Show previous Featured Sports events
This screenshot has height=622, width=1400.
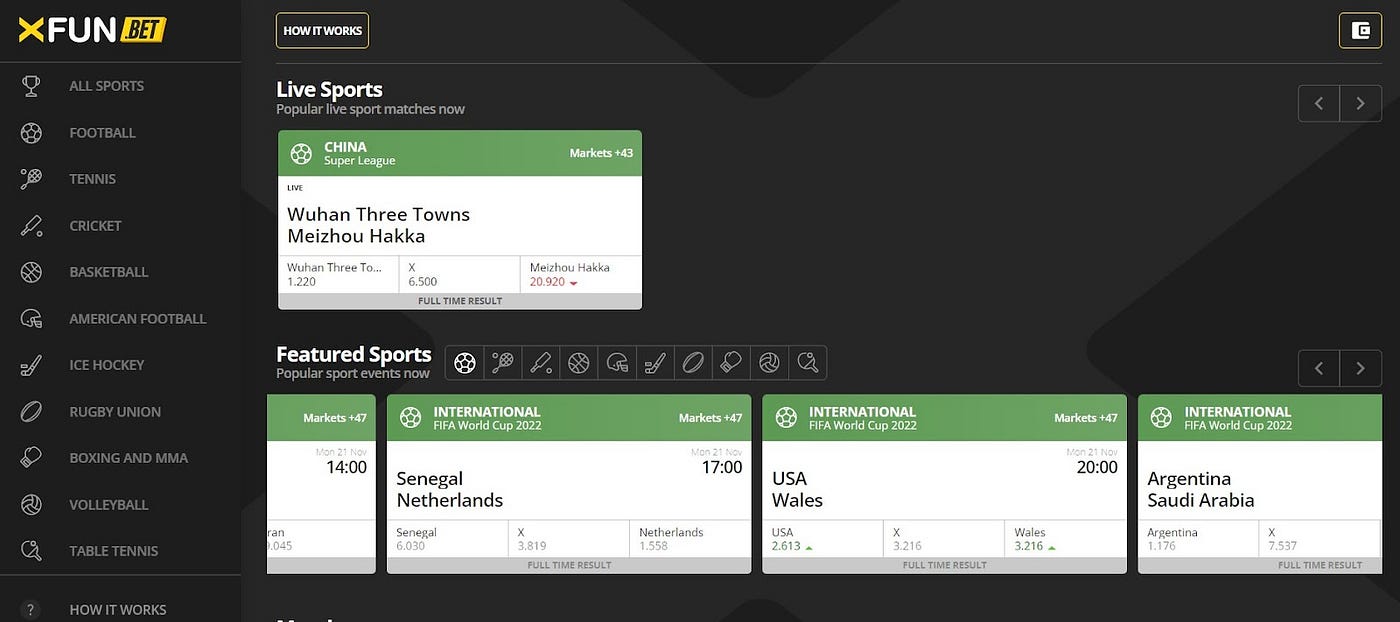[x=1319, y=368]
